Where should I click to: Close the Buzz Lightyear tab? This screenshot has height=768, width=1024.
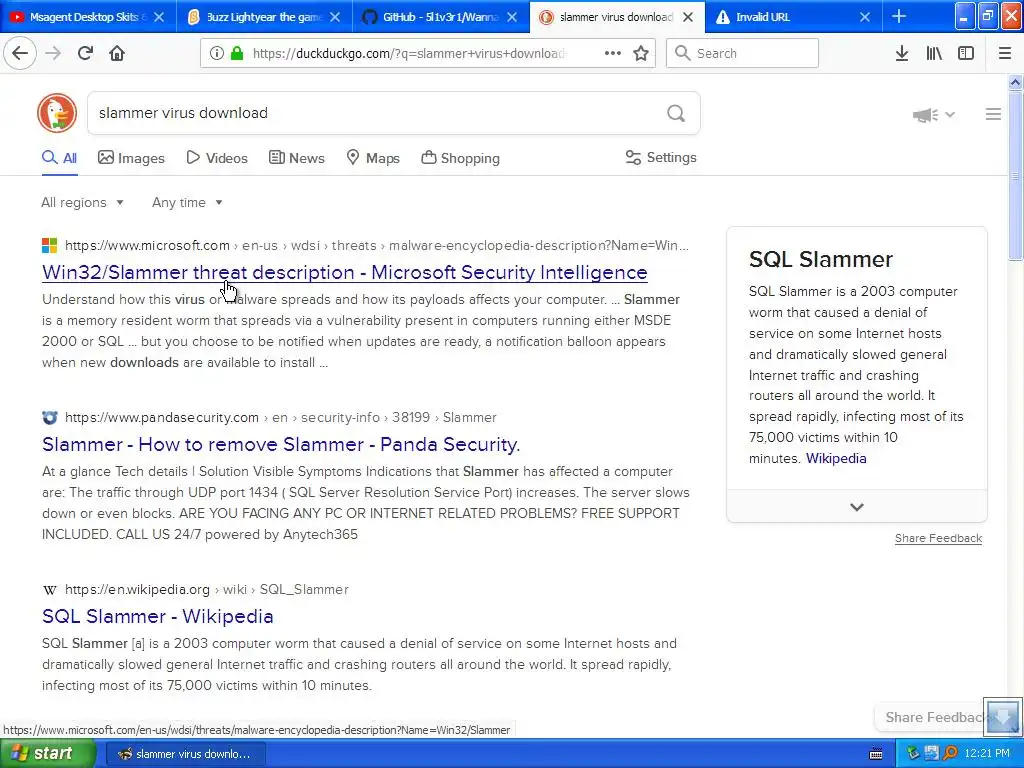point(335,17)
